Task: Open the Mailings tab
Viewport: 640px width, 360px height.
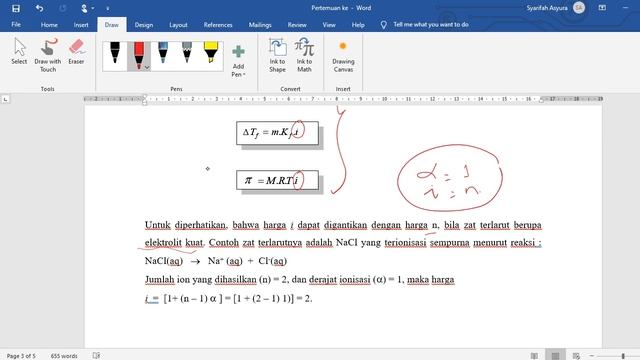Action: (260, 24)
